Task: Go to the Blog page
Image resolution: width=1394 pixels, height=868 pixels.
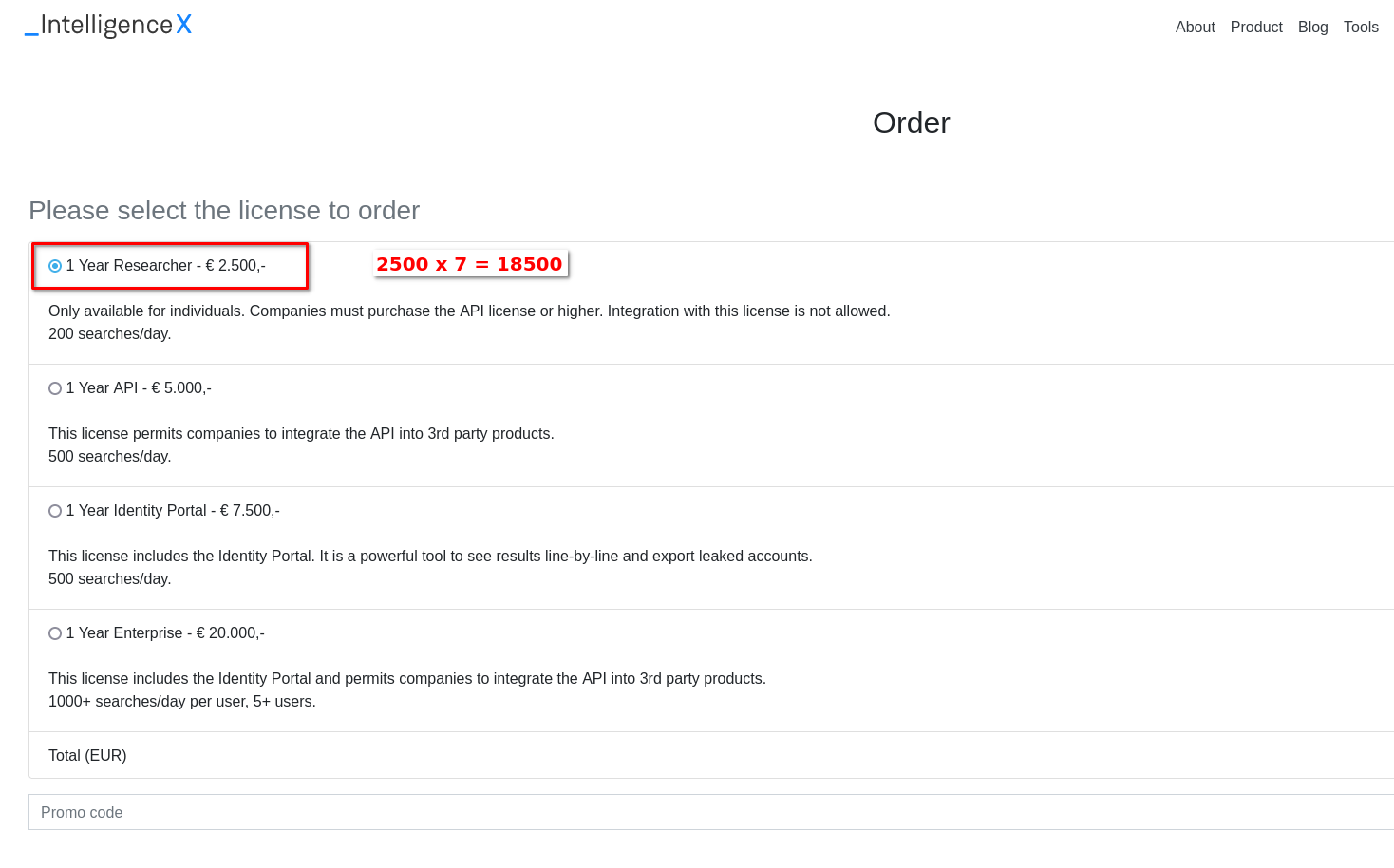Action: click(1312, 27)
